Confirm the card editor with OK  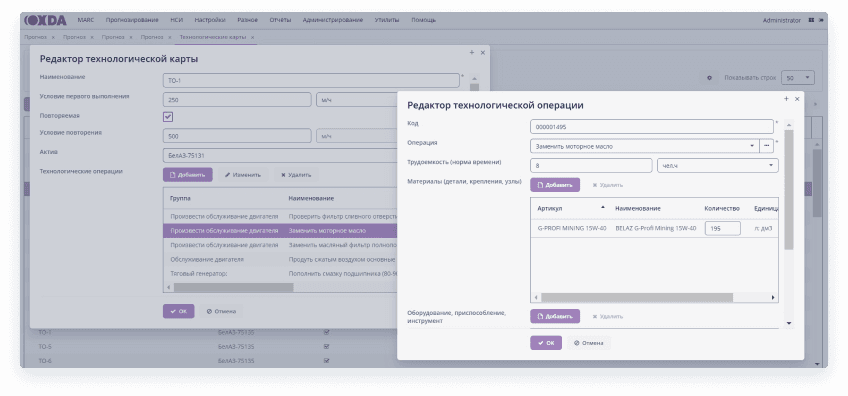tap(178, 311)
